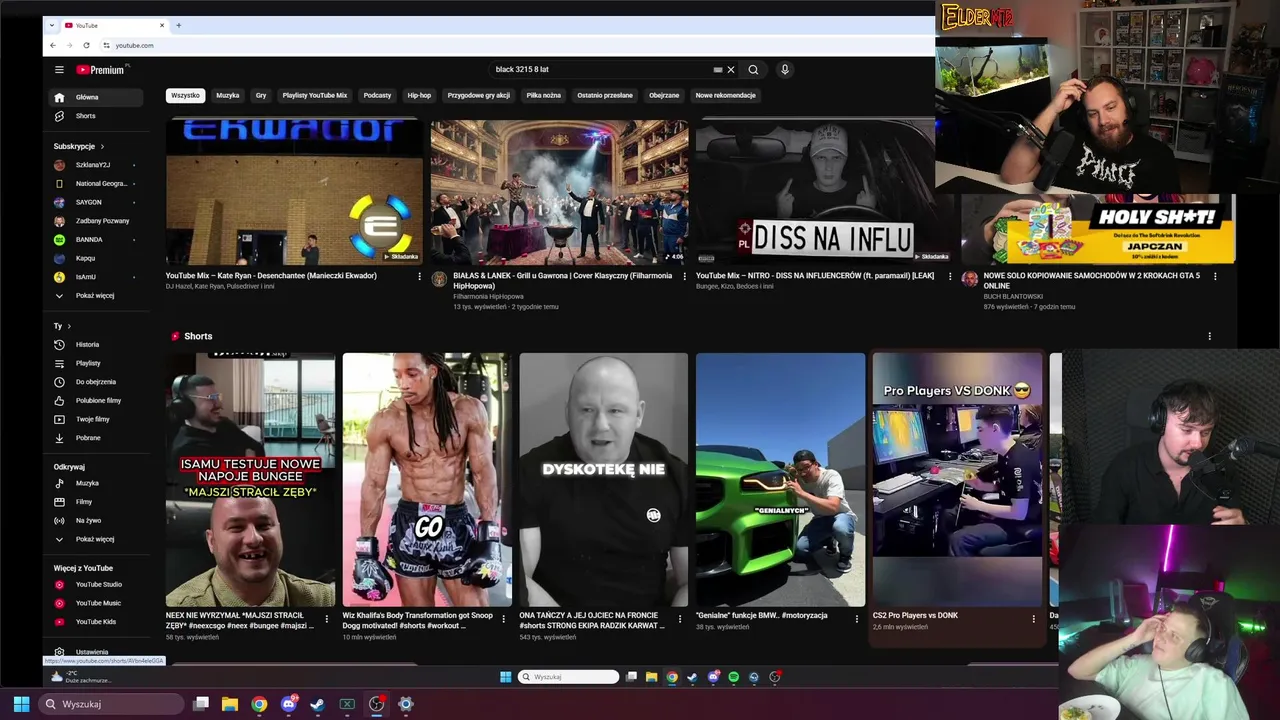Open Discord from the bottom taskbar

click(x=289, y=704)
